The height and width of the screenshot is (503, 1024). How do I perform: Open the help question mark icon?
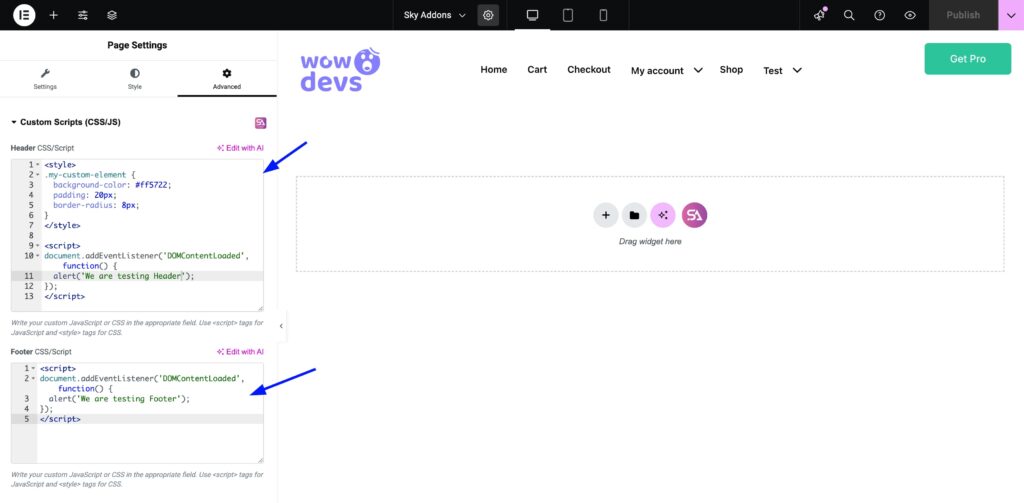click(x=880, y=15)
